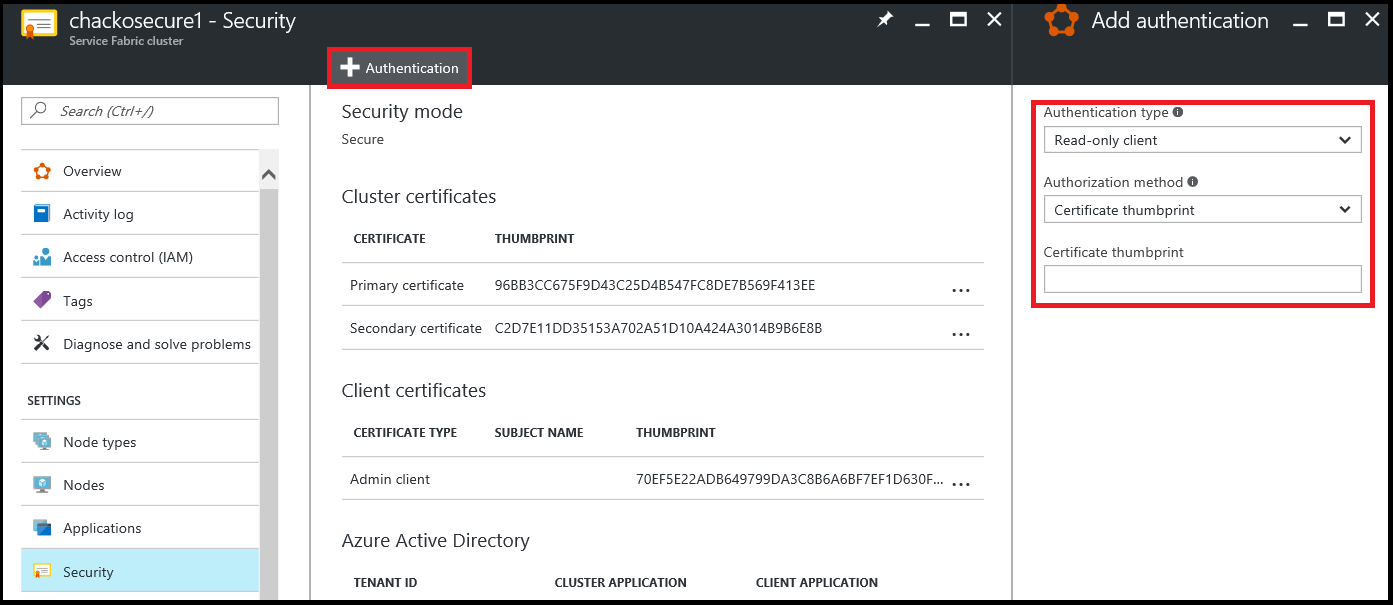Click the Diagnose and solve problems wrench icon

42,344
